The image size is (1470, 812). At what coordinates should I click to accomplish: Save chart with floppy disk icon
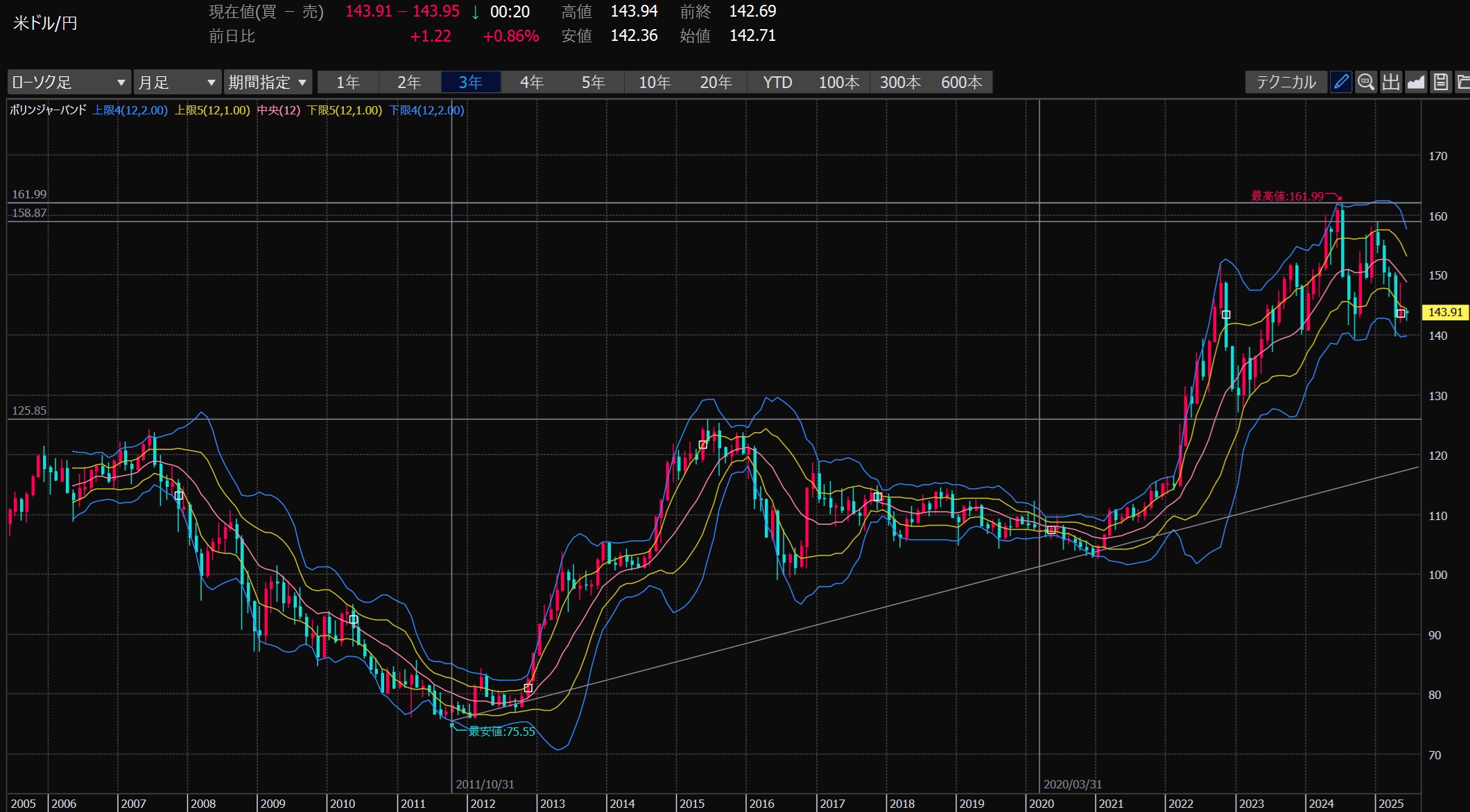pyautogui.click(x=1441, y=82)
